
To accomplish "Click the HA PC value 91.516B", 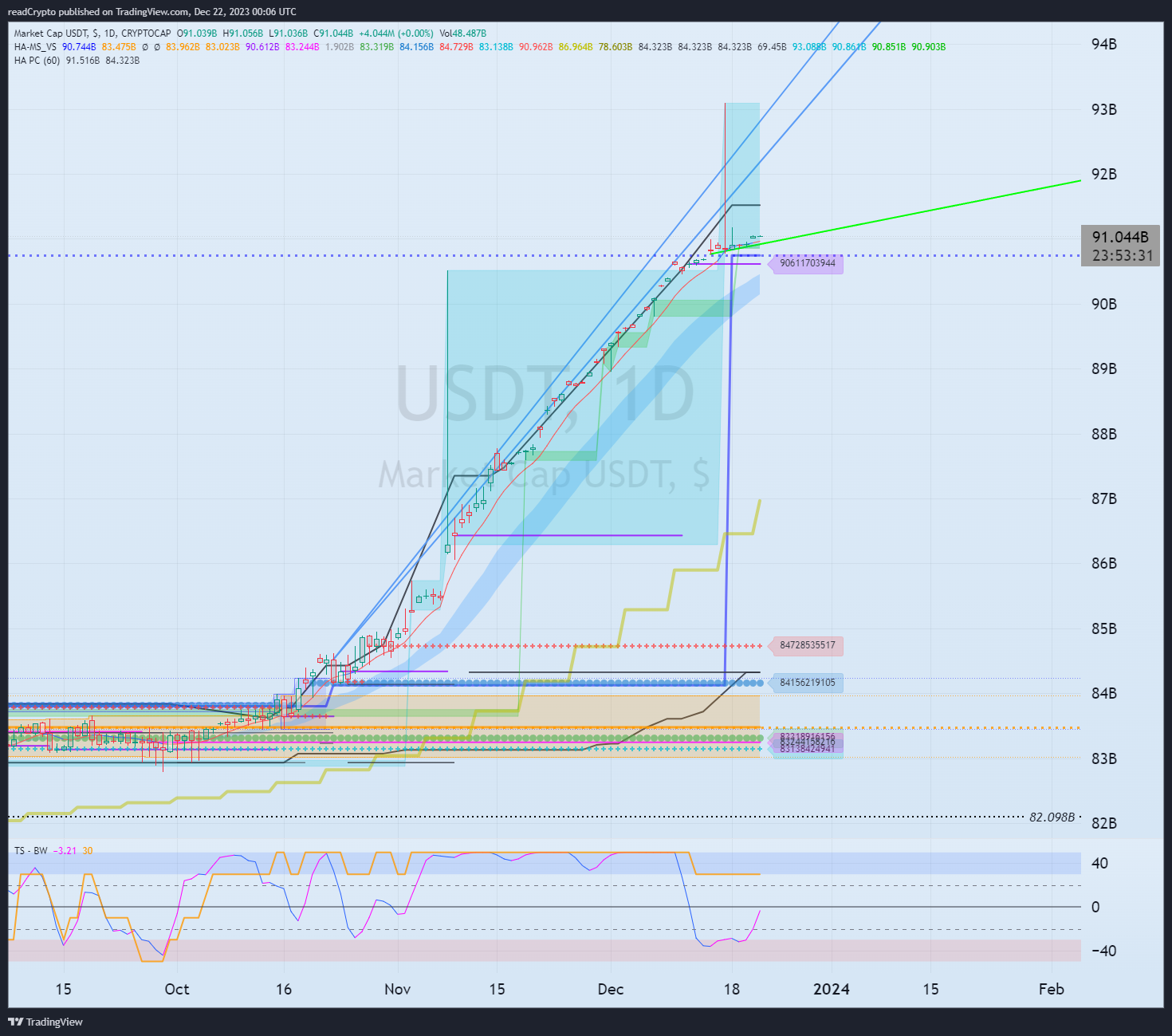I will pyautogui.click(x=83, y=61).
